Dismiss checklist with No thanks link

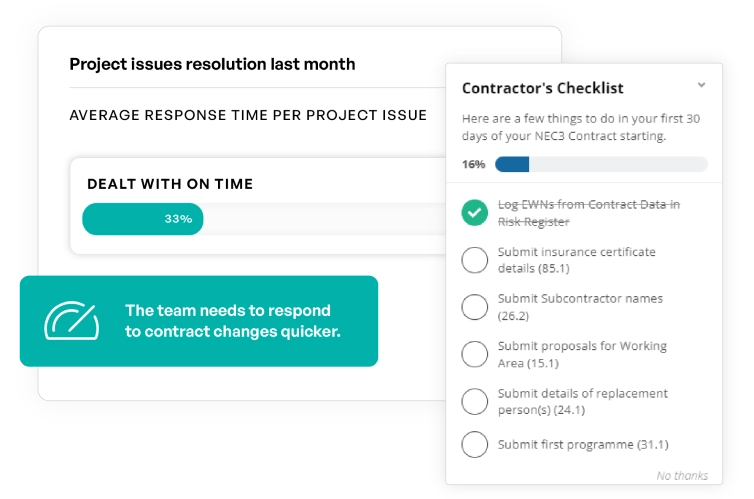pos(682,475)
